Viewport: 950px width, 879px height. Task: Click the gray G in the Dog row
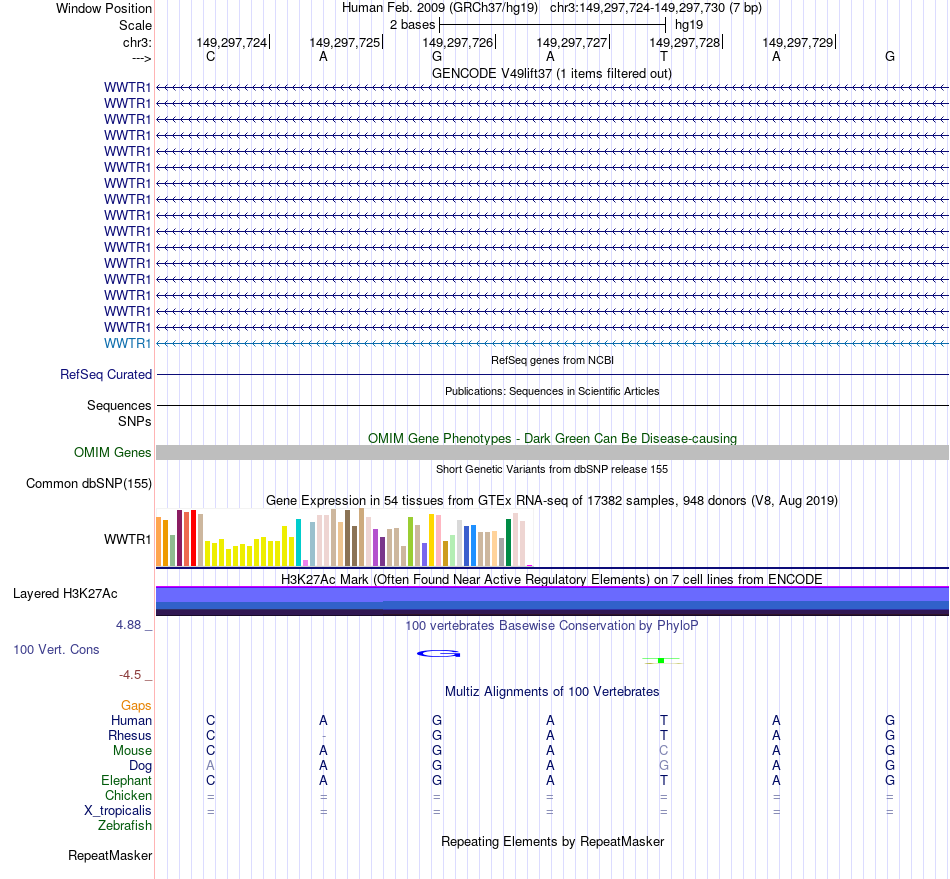[663, 766]
